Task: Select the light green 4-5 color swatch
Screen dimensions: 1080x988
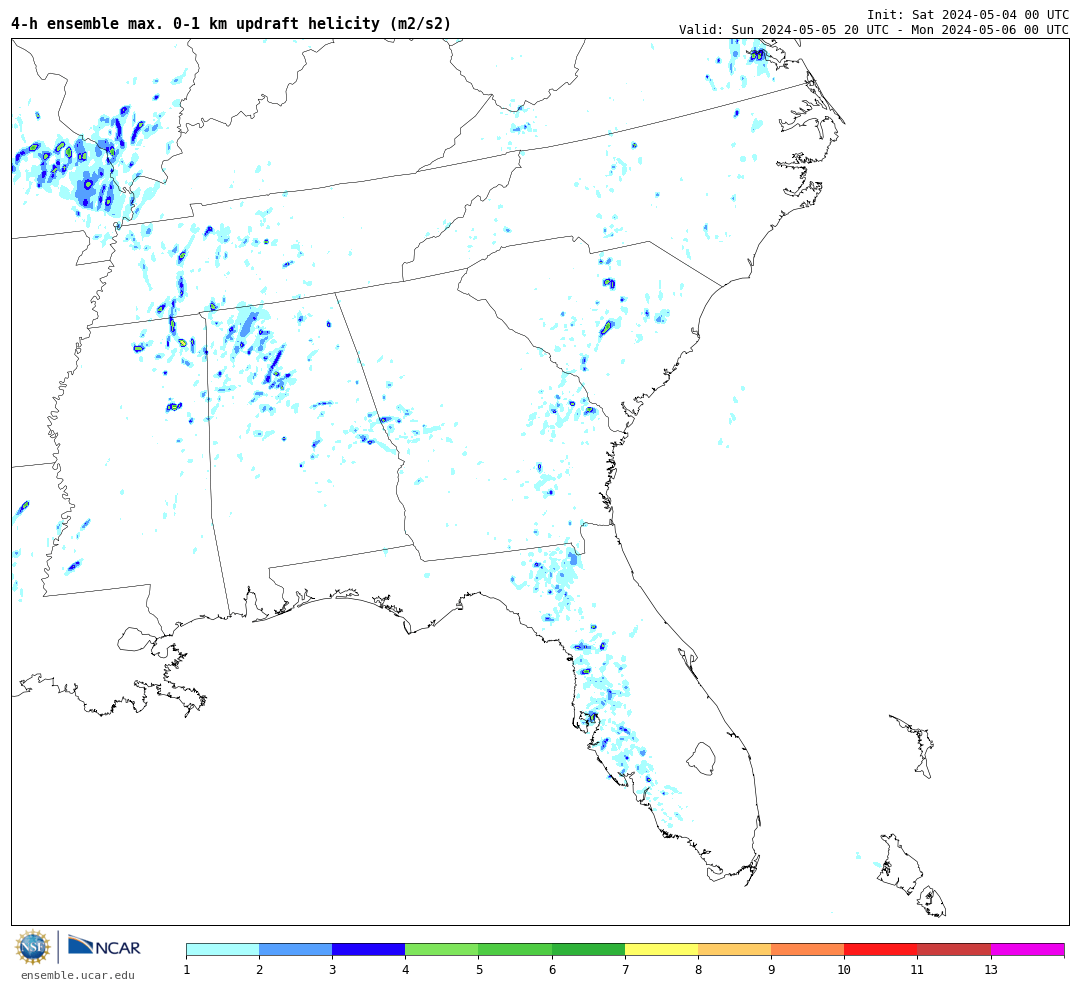Action: coord(442,949)
